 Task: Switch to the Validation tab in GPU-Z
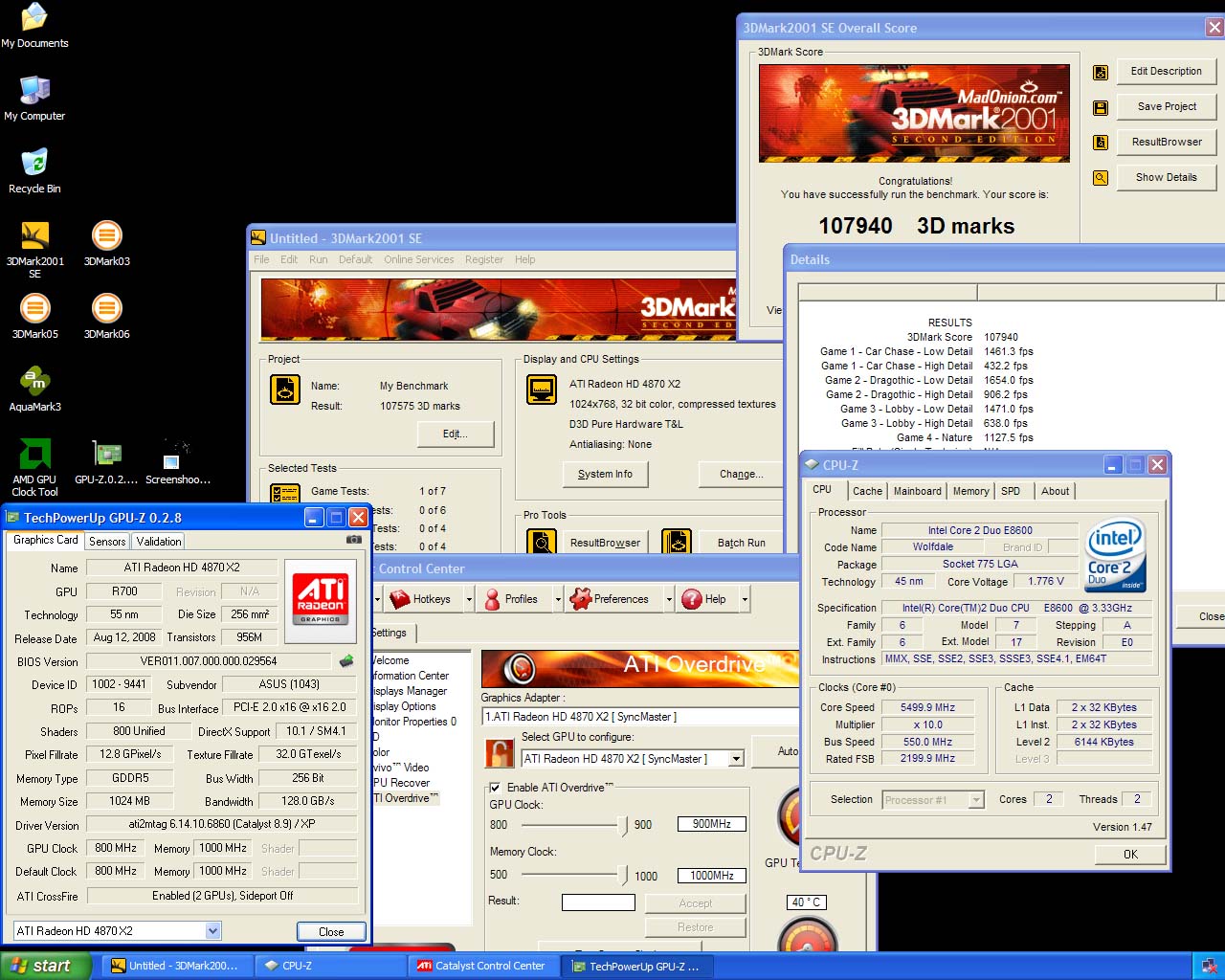tap(159, 542)
